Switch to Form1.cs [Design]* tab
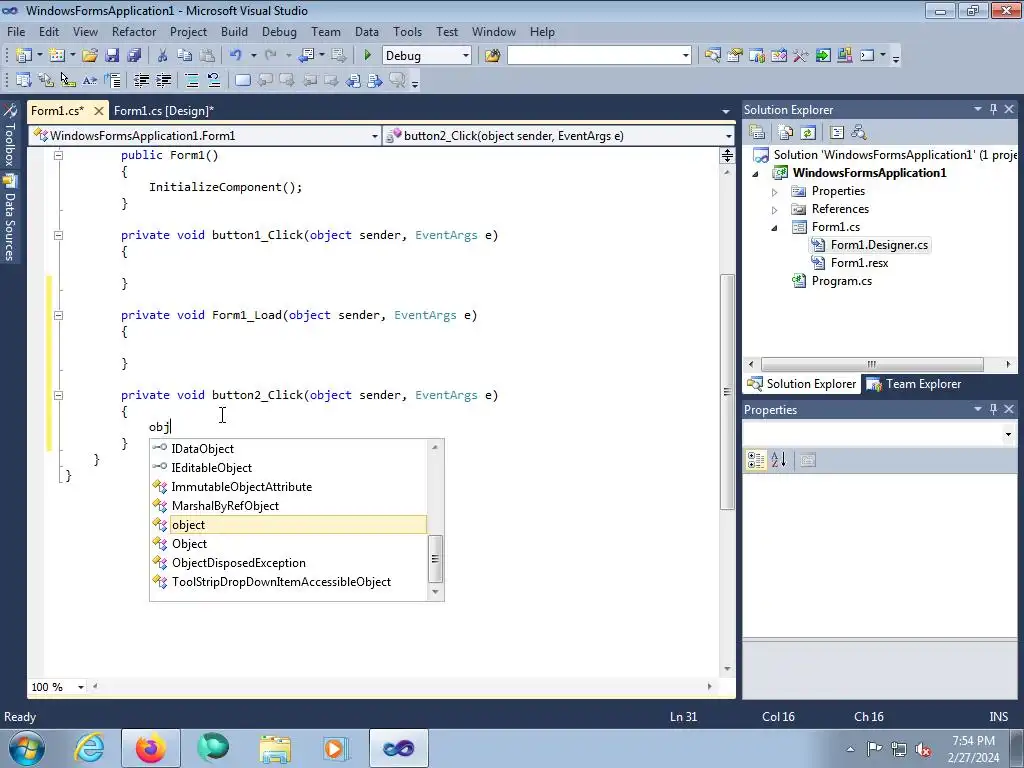Image resolution: width=1024 pixels, height=768 pixels. [x=164, y=110]
